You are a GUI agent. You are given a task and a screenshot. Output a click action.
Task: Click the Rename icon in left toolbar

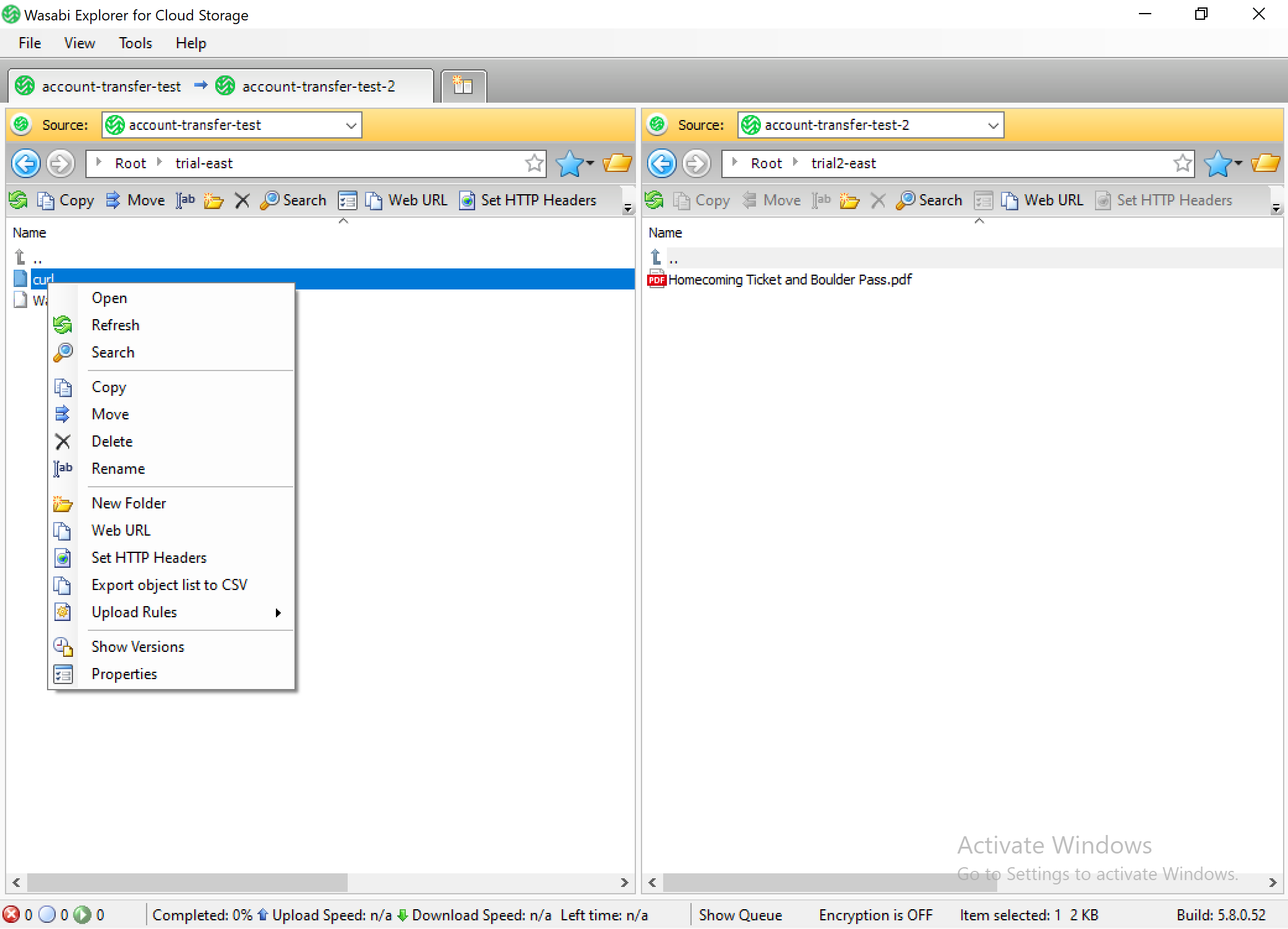coord(185,200)
